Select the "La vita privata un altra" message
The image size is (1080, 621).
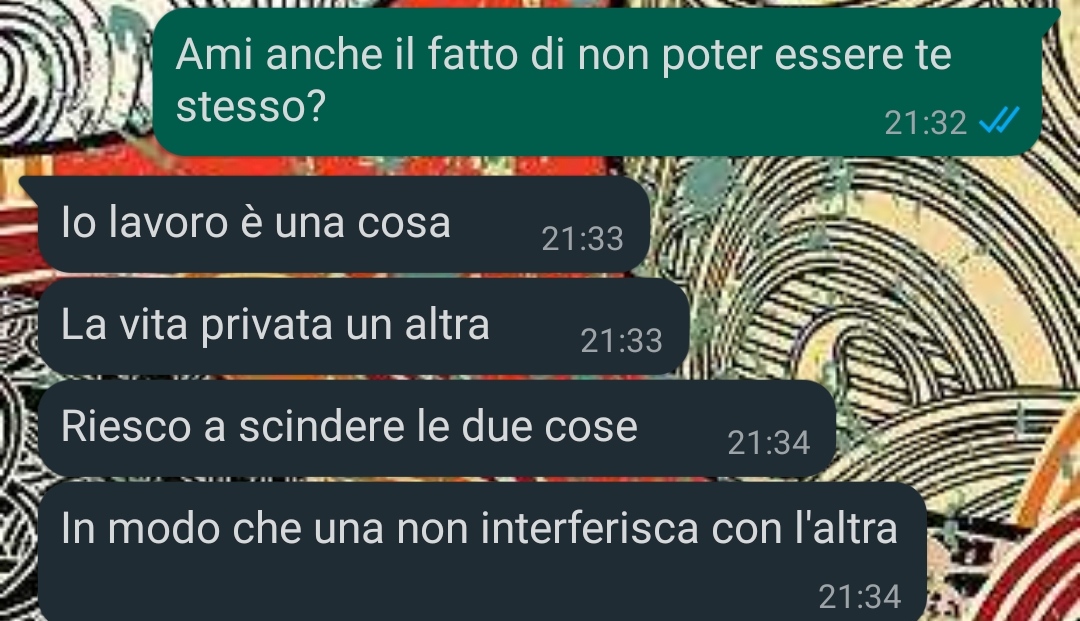(x=363, y=326)
